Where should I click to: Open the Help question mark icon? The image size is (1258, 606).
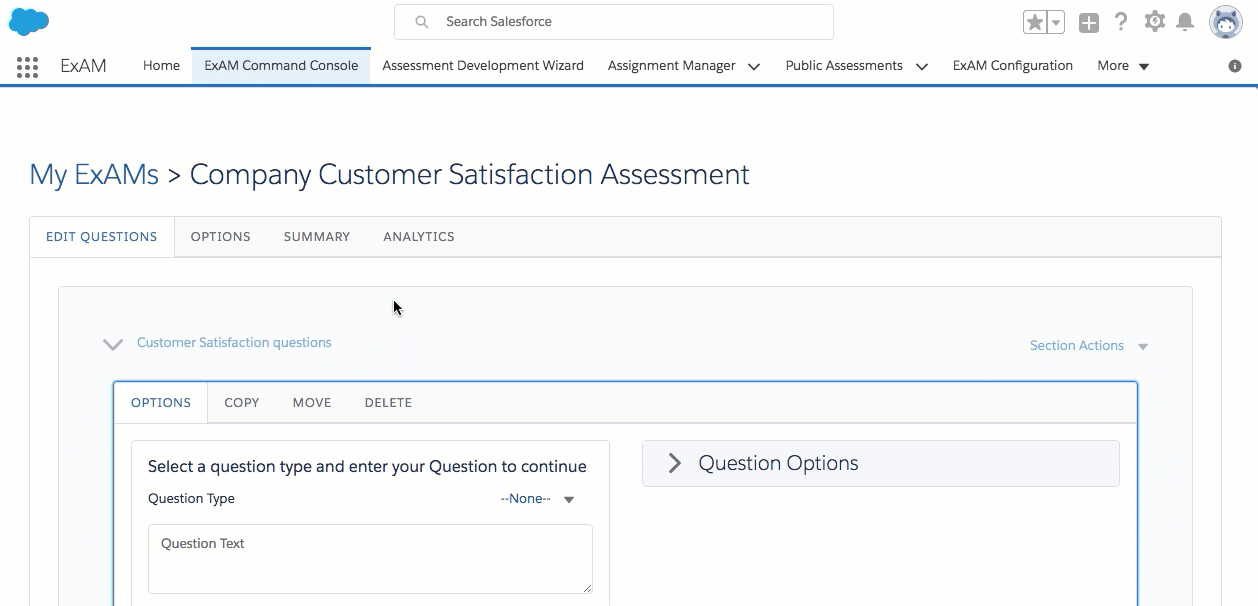(1121, 22)
